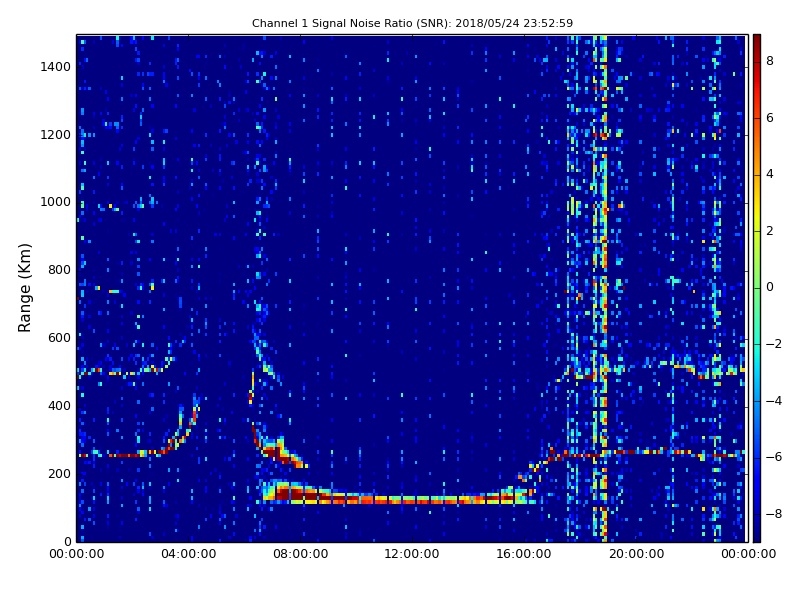Select the 12:00:00 time axis tick label
Viewport: 800px width, 600px height.
pos(412,554)
